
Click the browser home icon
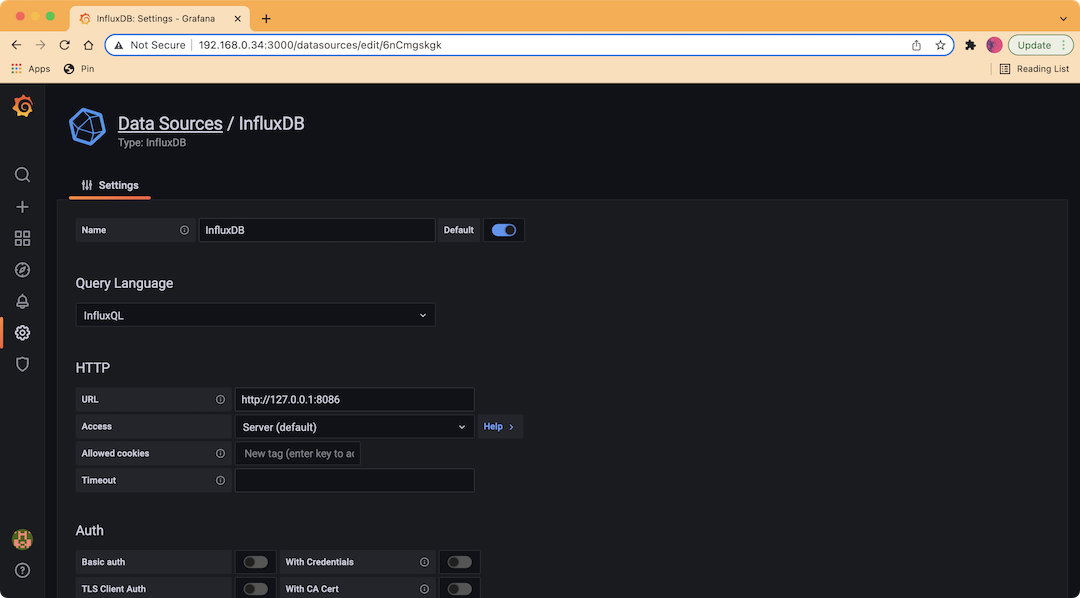coord(88,45)
